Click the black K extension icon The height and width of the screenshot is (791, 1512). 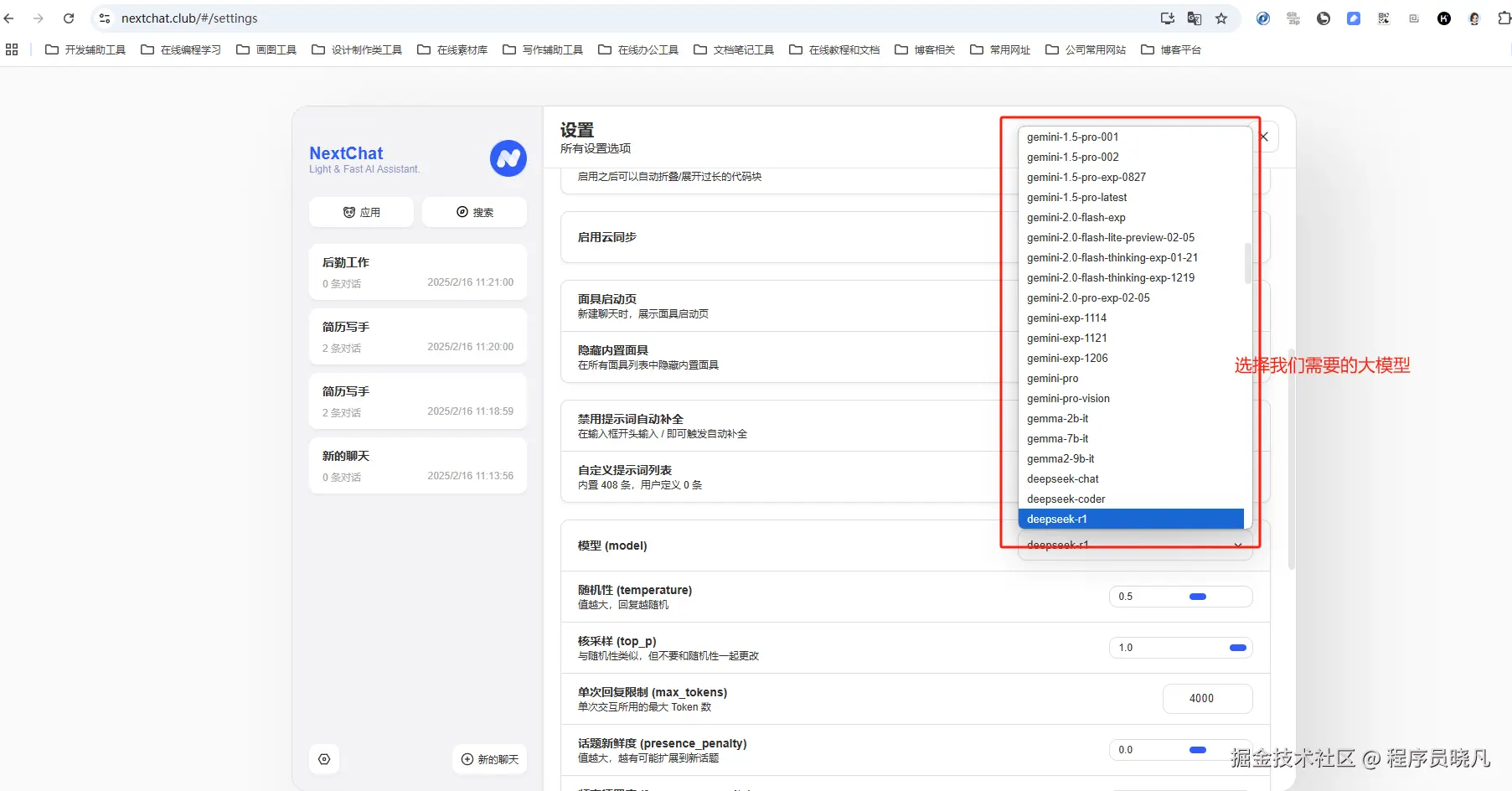1444,18
